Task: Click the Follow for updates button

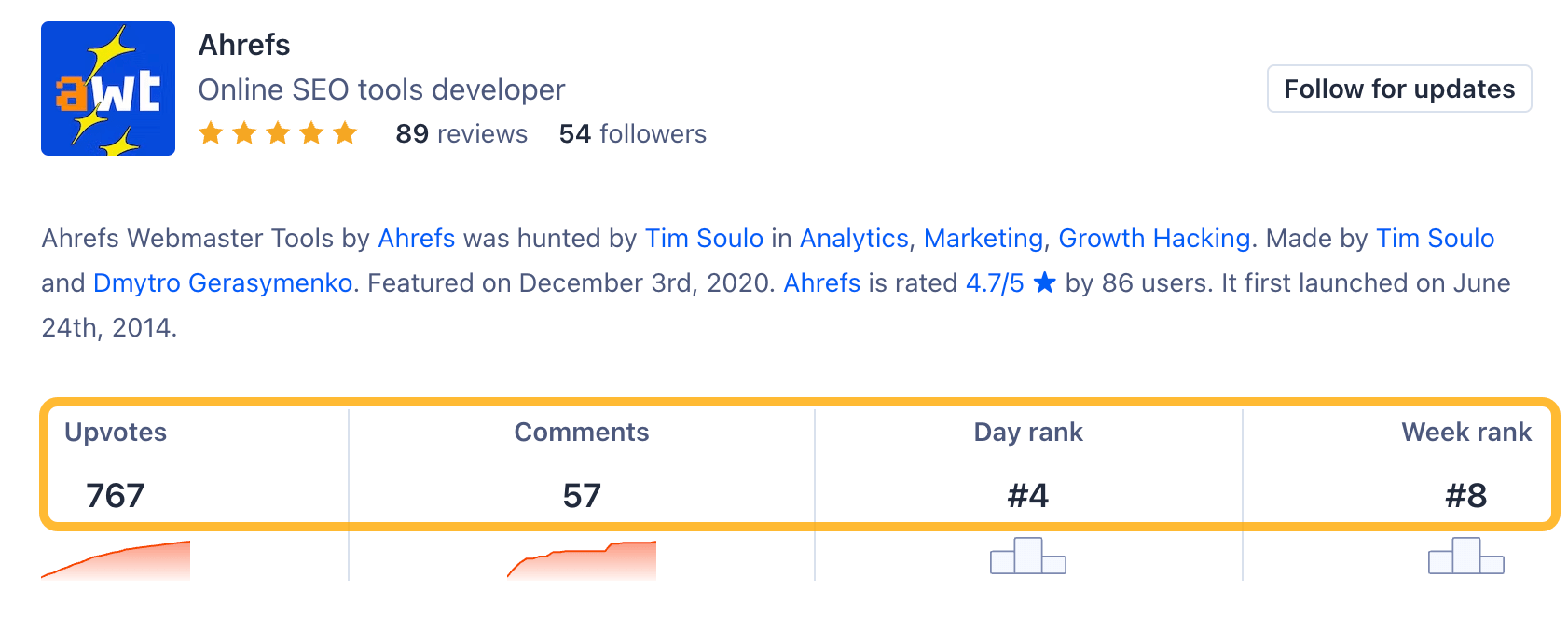Action: tap(1398, 89)
